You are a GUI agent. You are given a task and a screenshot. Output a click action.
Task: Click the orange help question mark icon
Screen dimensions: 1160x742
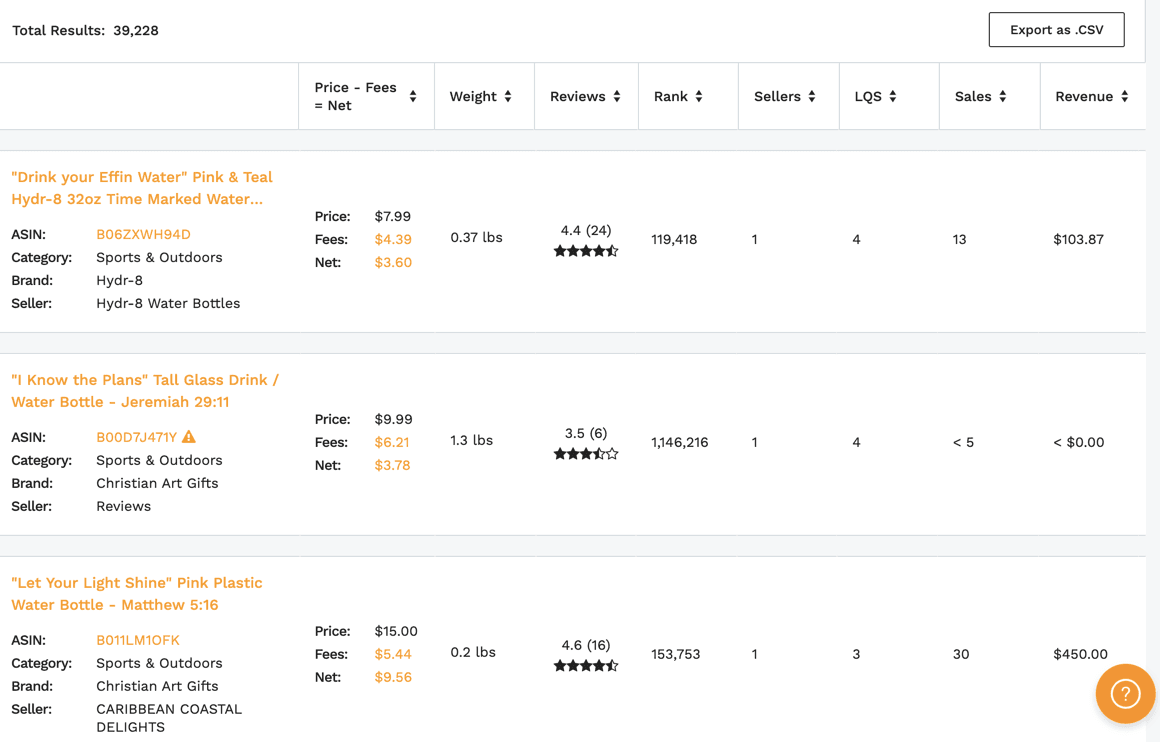click(1125, 694)
